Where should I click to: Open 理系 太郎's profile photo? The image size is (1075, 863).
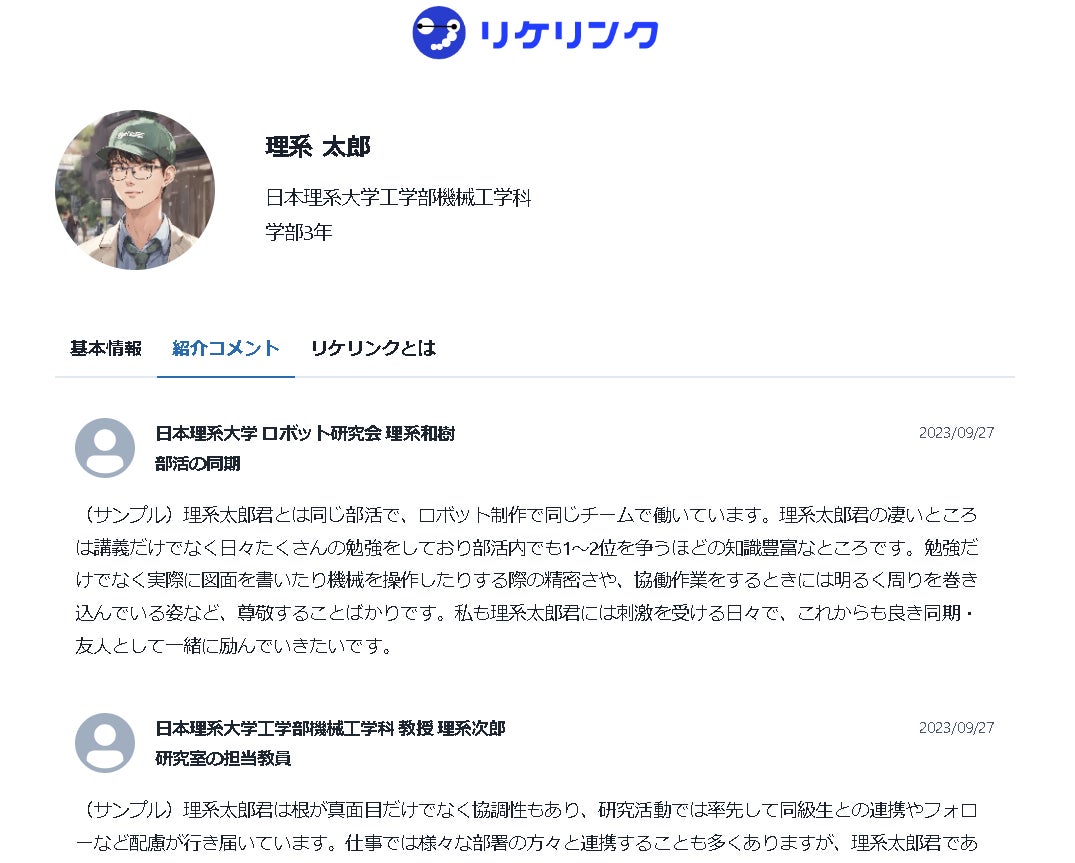coord(135,190)
